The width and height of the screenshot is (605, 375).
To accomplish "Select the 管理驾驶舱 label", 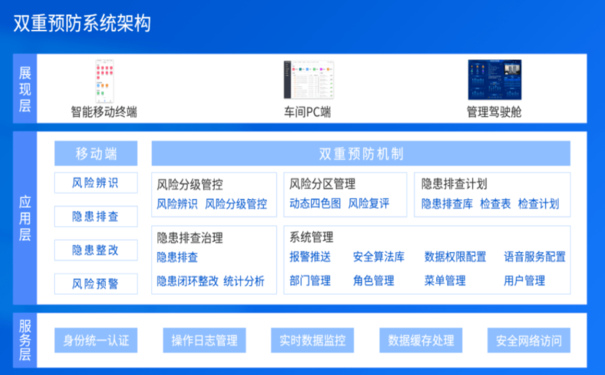I will pos(494,112).
